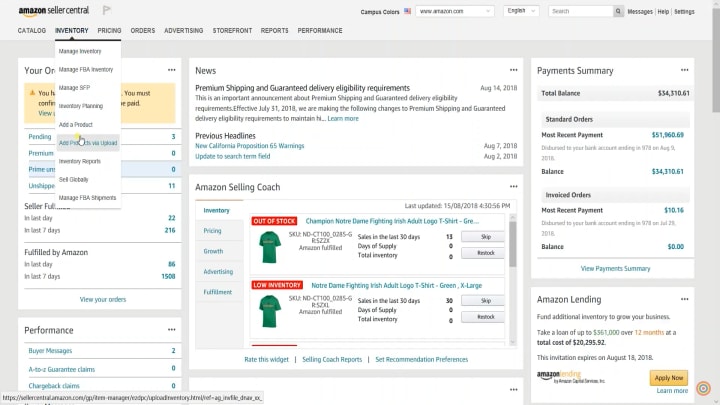Open the Orders menu

(x=143, y=30)
